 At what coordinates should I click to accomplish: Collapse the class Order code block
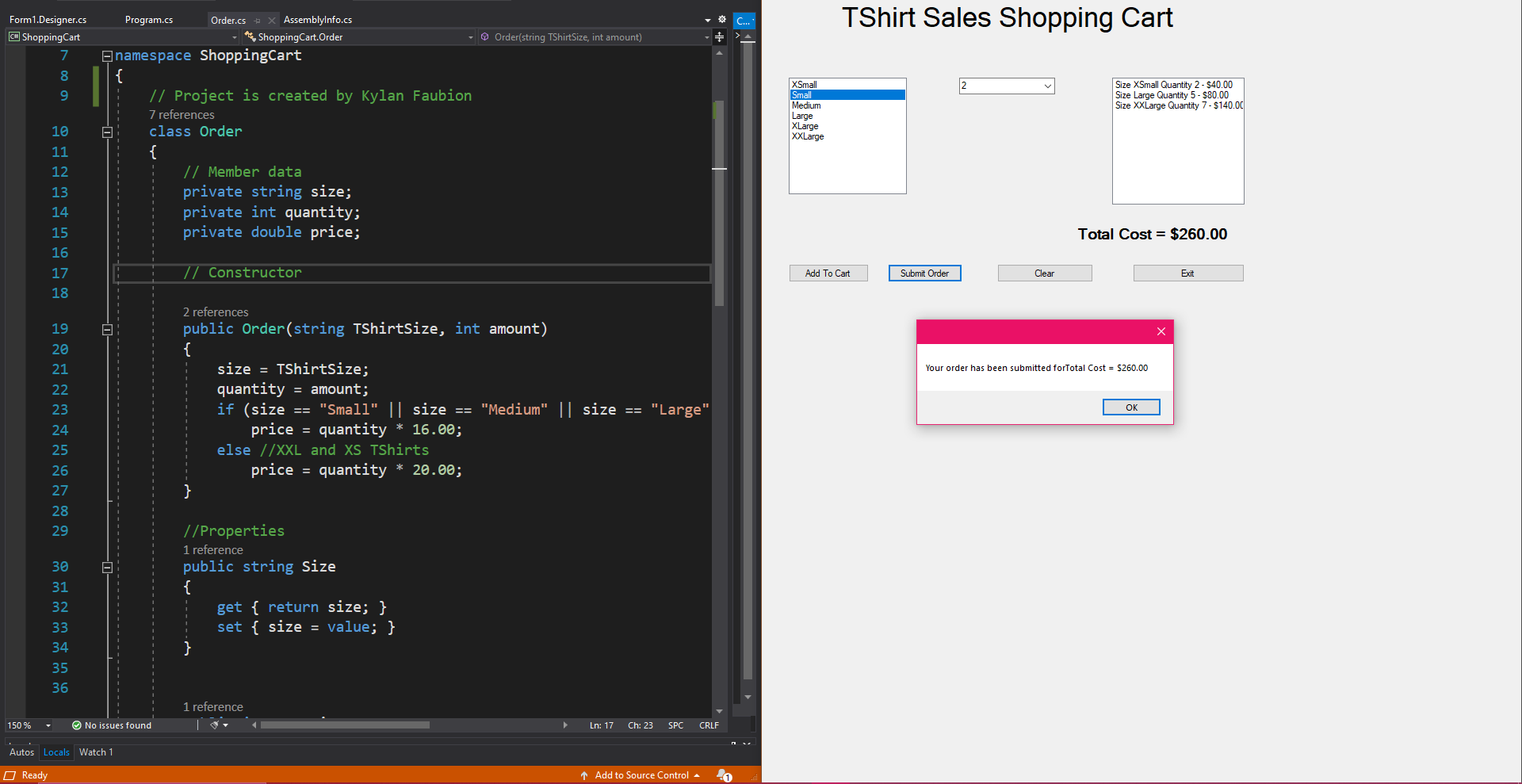107,132
